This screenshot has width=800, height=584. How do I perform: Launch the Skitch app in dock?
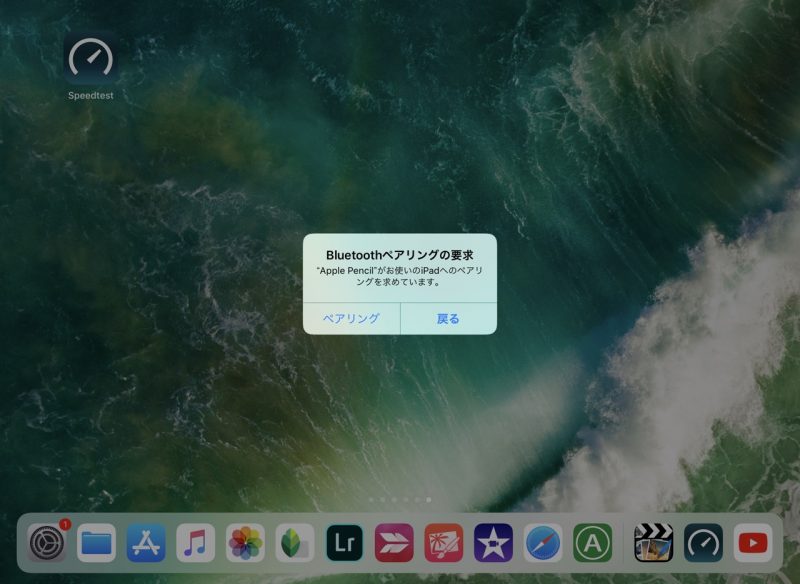(x=394, y=543)
